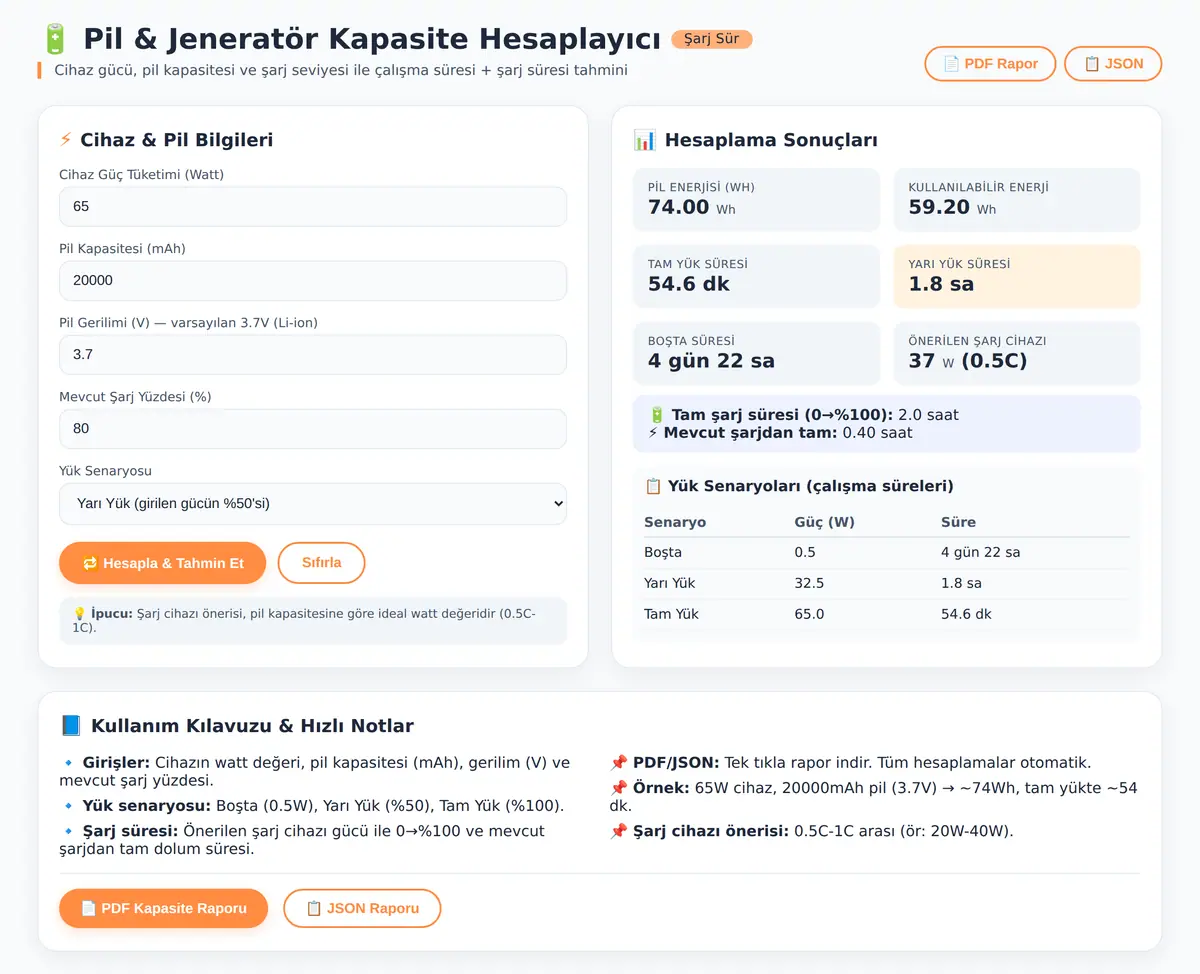1200x974 pixels.
Task: Click the blue diamond beside Yük senaryosu
Action: coord(68,806)
